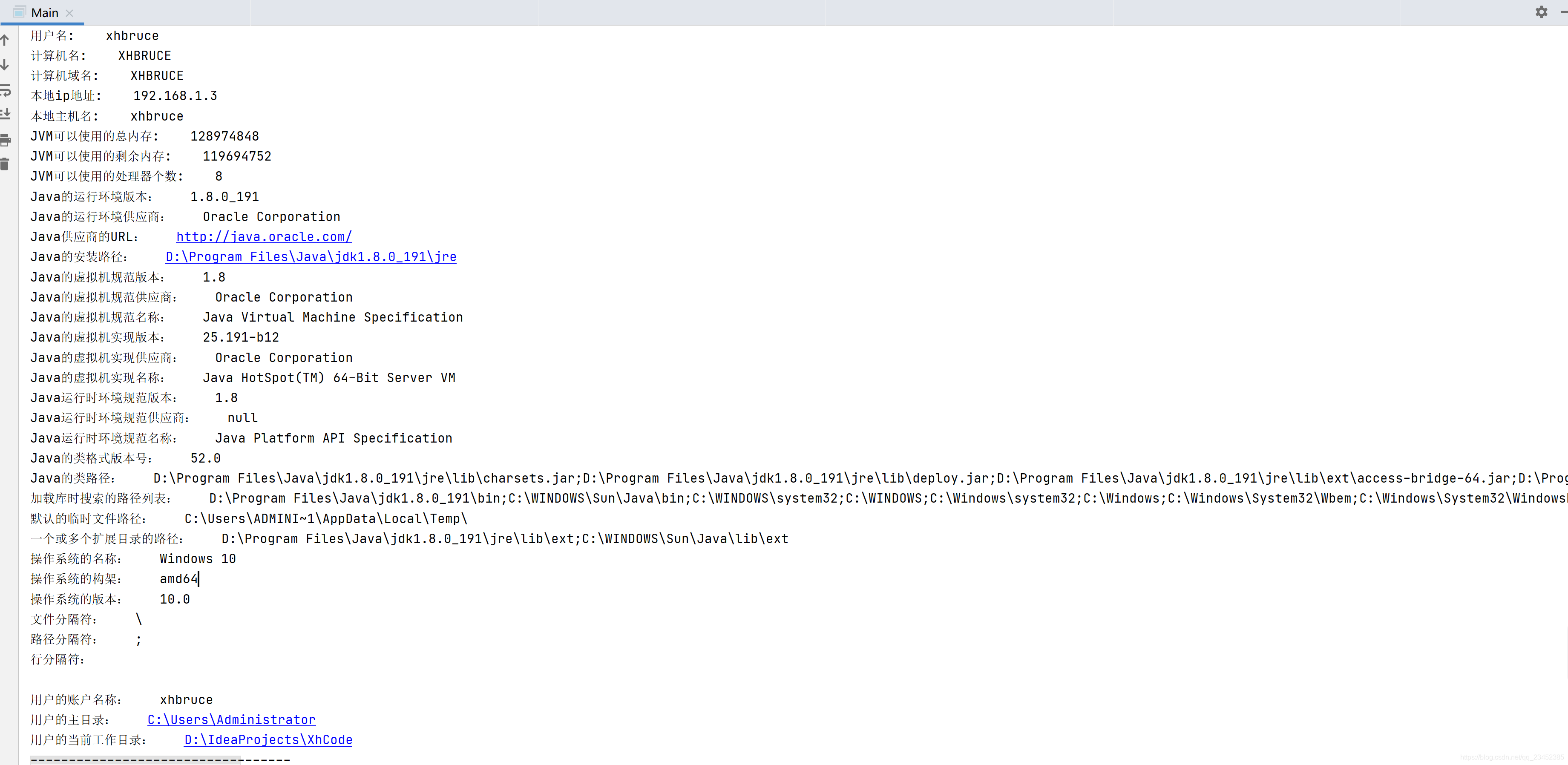Open the http://java.oracle.com/ link
Screen dimensions: 1568x765
(264, 237)
